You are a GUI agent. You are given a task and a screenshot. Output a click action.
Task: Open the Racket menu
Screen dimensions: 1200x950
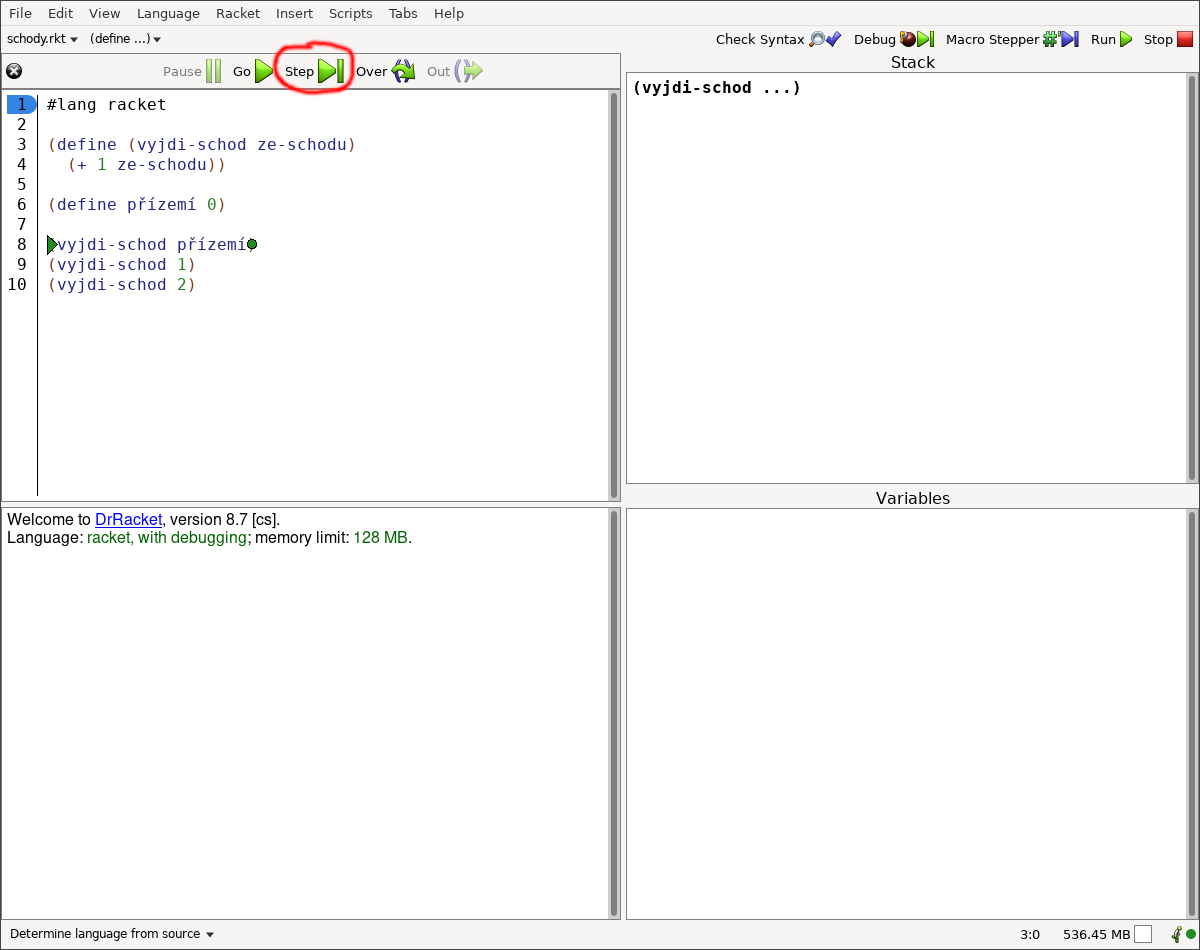[x=237, y=13]
